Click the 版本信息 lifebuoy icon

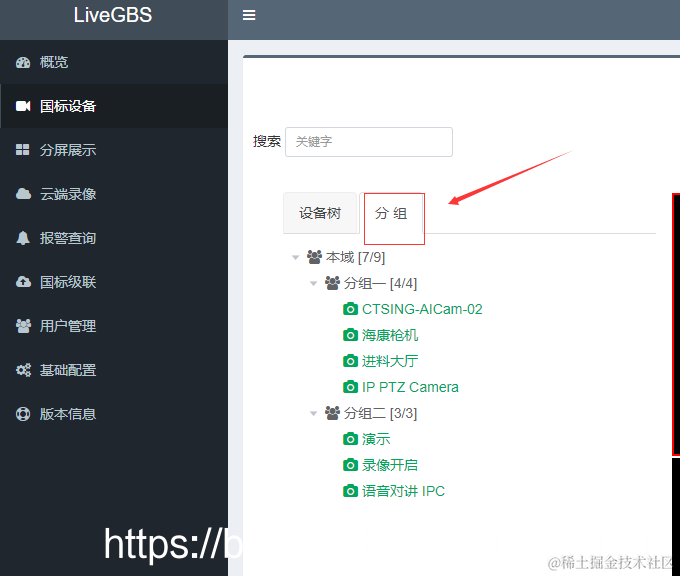23,414
